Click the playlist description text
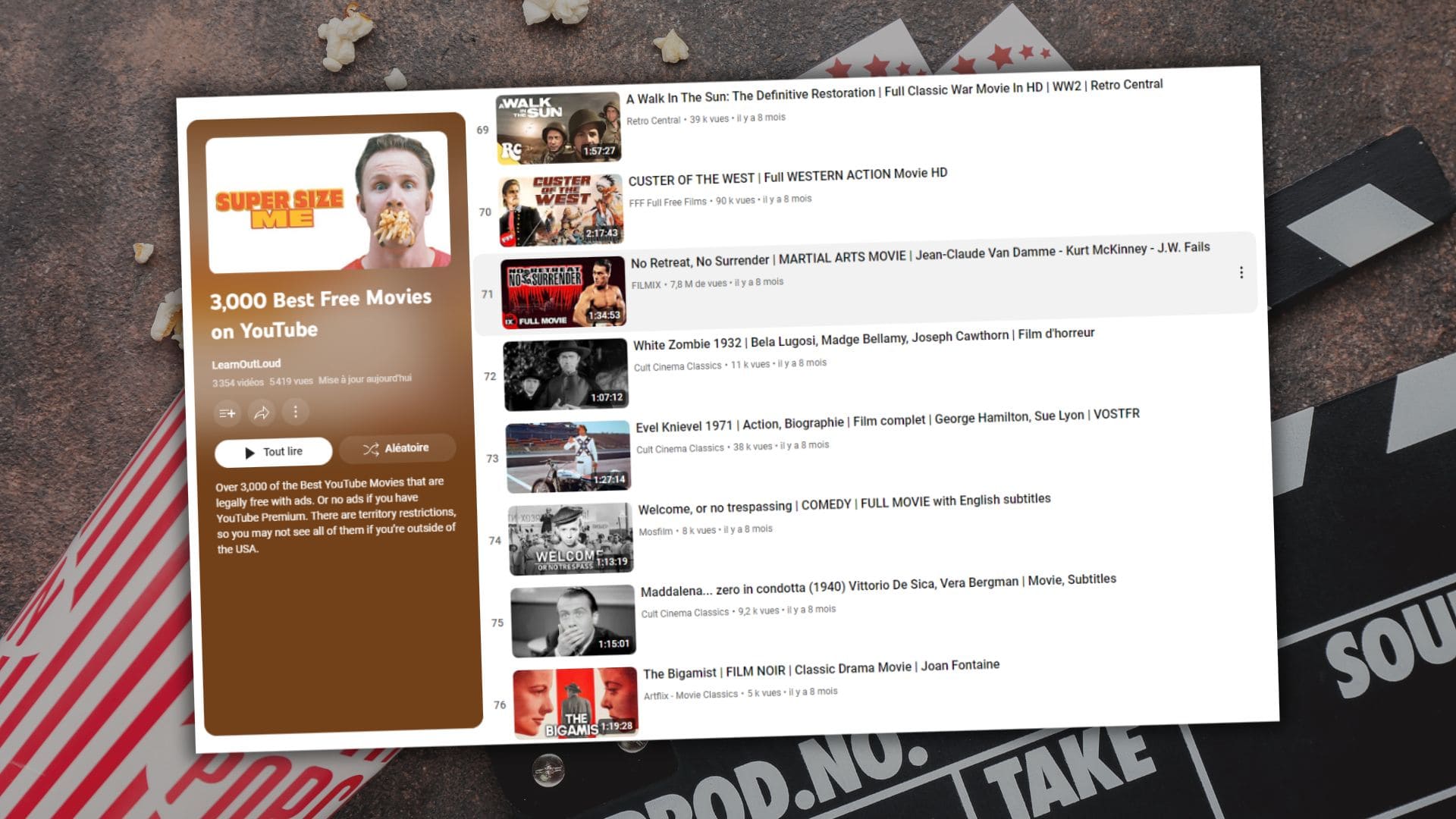 [x=336, y=516]
